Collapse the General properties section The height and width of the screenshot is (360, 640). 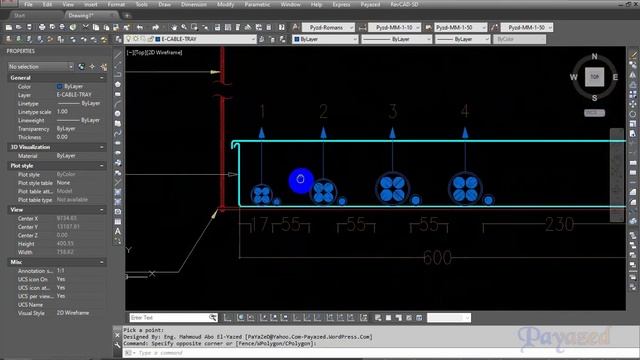pyautogui.click(x=102, y=78)
